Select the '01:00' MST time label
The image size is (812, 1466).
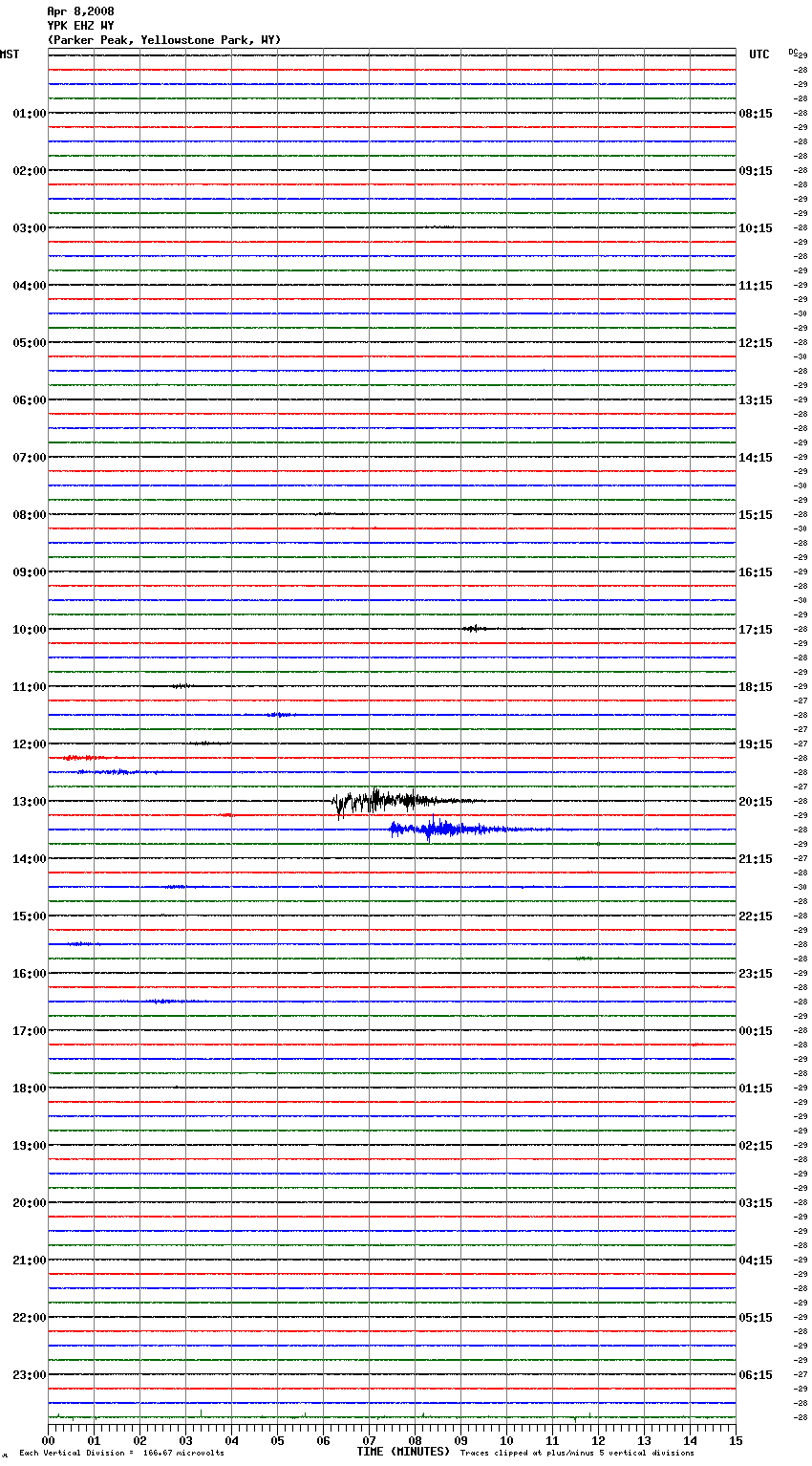click(x=30, y=114)
